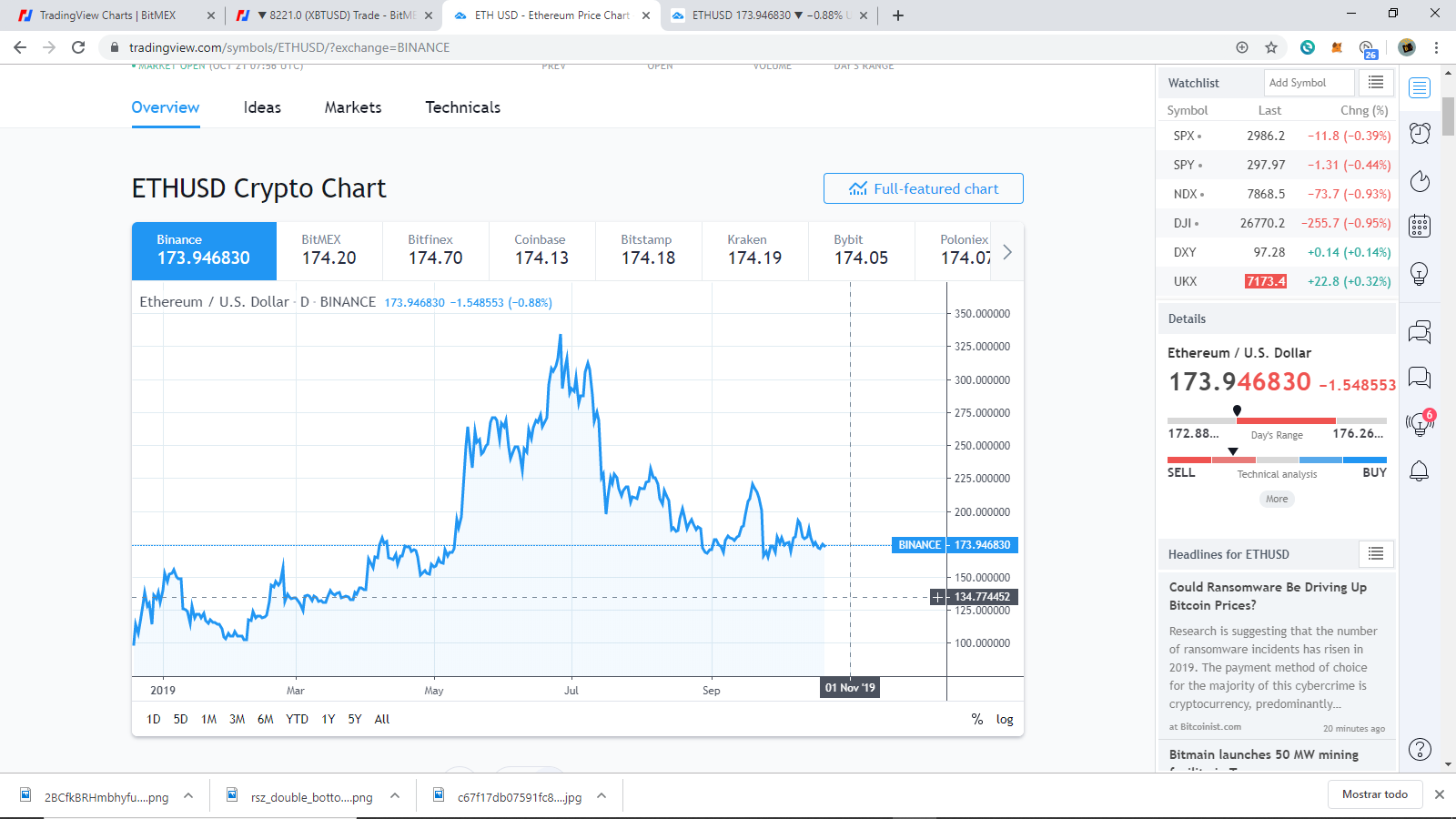Switch to the Markets tab
This screenshot has height=819, width=1456.
coord(353,107)
